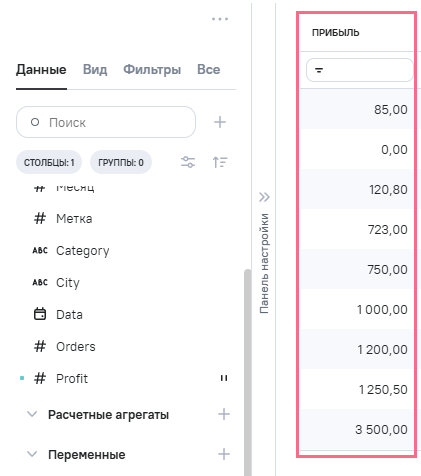Switch to the Фильтры tab
The height and width of the screenshot is (476, 421).
(152, 69)
